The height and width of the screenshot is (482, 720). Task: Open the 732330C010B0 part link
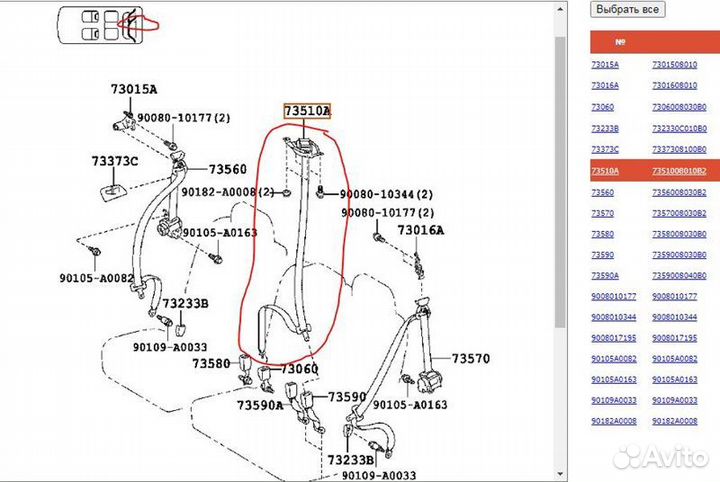click(x=679, y=128)
